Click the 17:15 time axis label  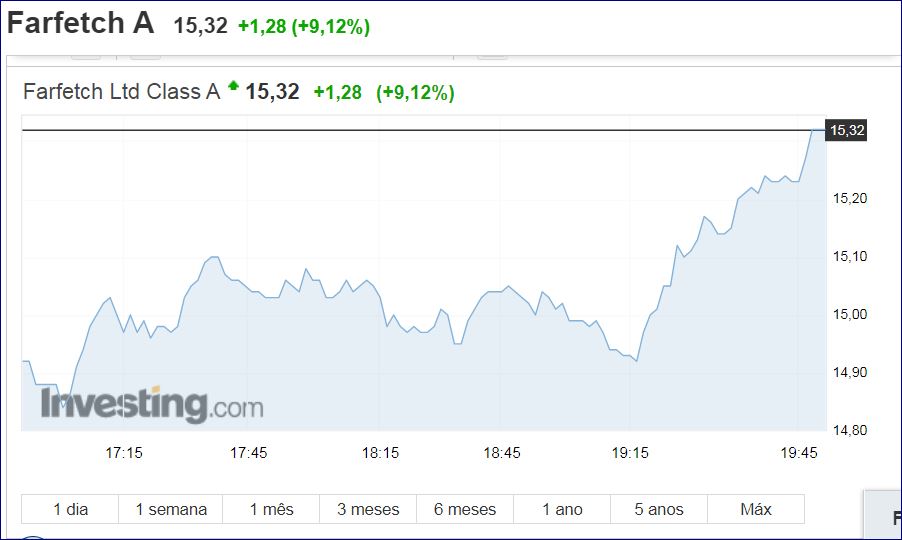tap(124, 453)
